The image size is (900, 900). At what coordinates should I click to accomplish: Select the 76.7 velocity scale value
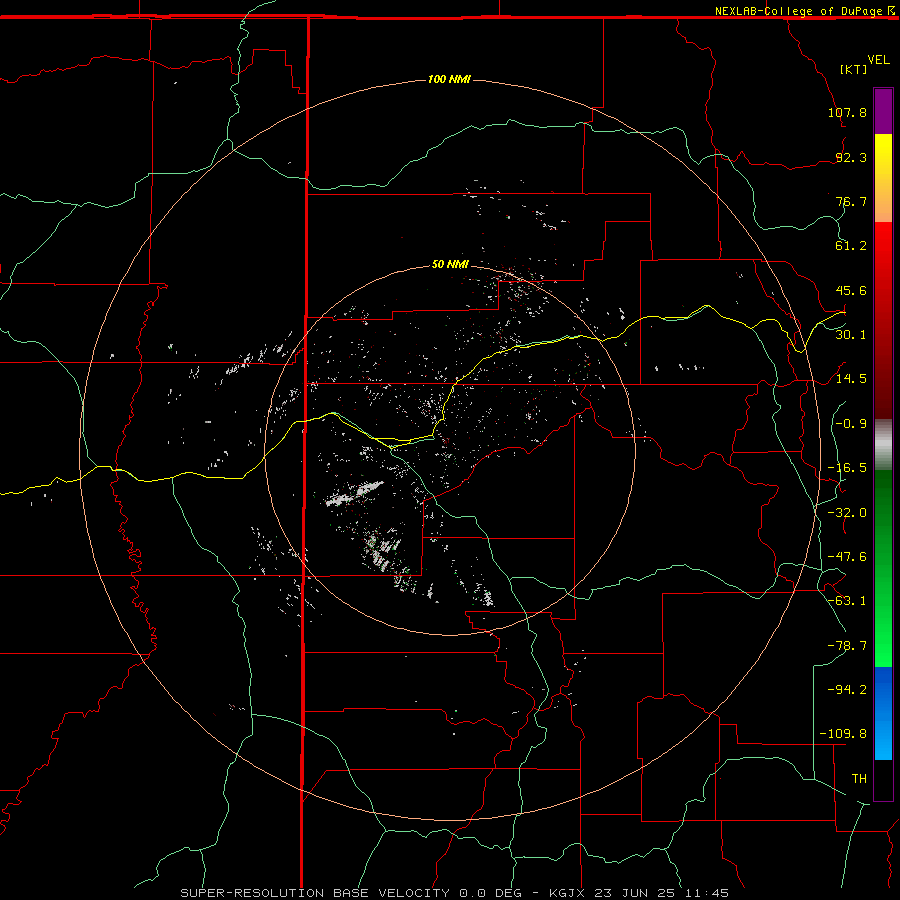pos(851,201)
